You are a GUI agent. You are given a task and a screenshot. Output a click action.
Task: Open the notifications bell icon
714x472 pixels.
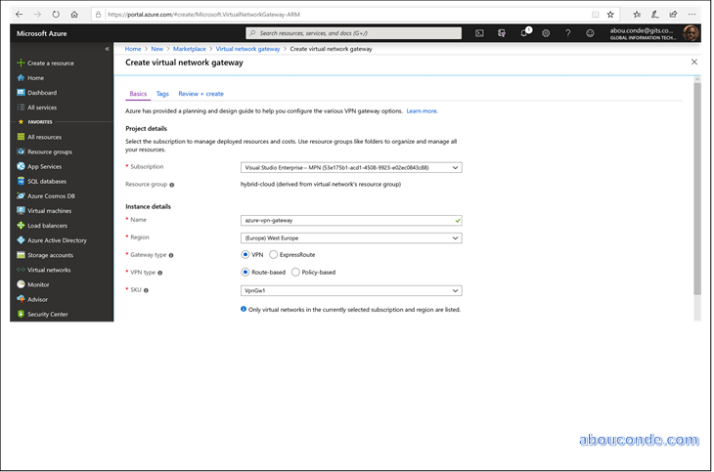coord(524,33)
